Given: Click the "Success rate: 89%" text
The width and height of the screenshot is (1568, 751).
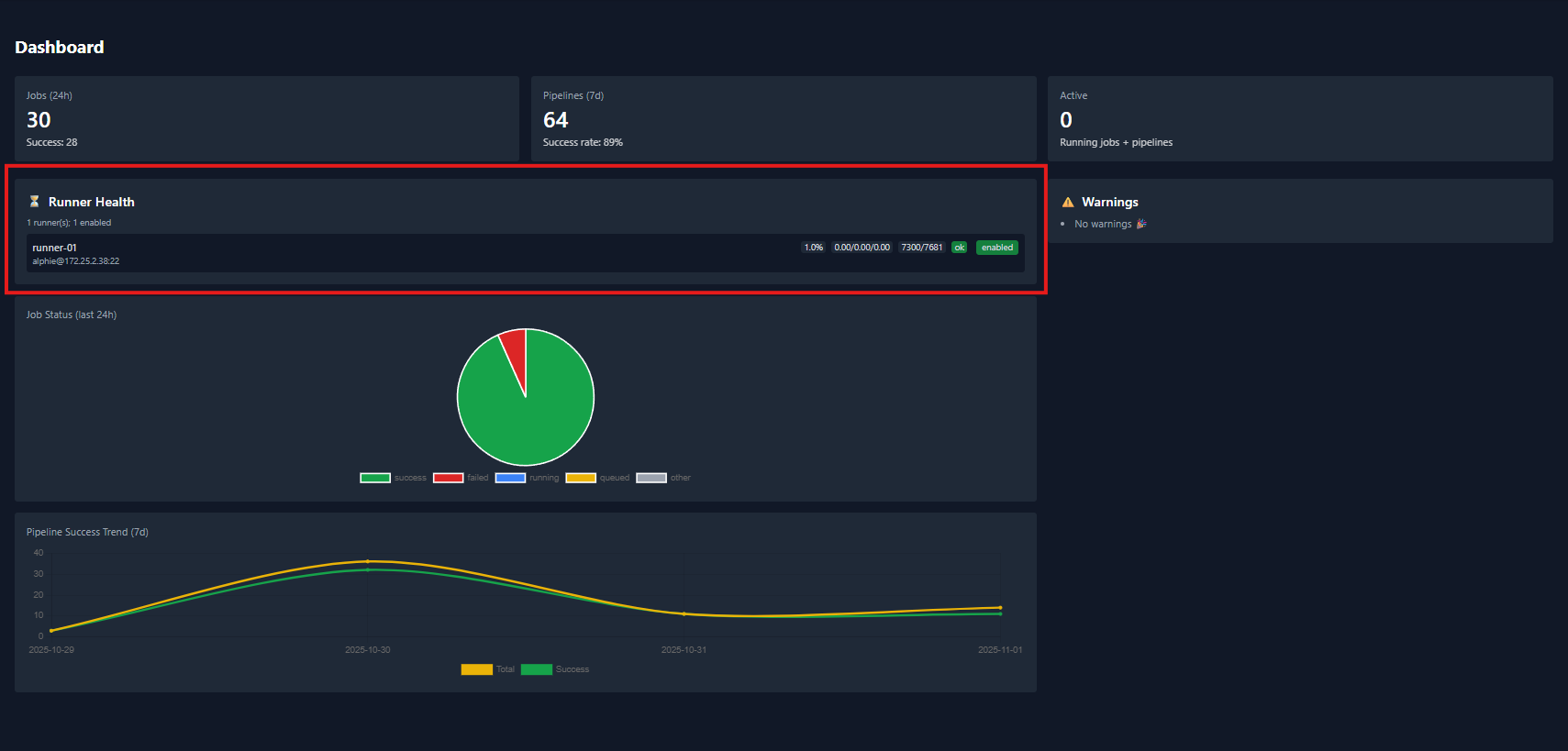Looking at the screenshot, I should pos(583,142).
